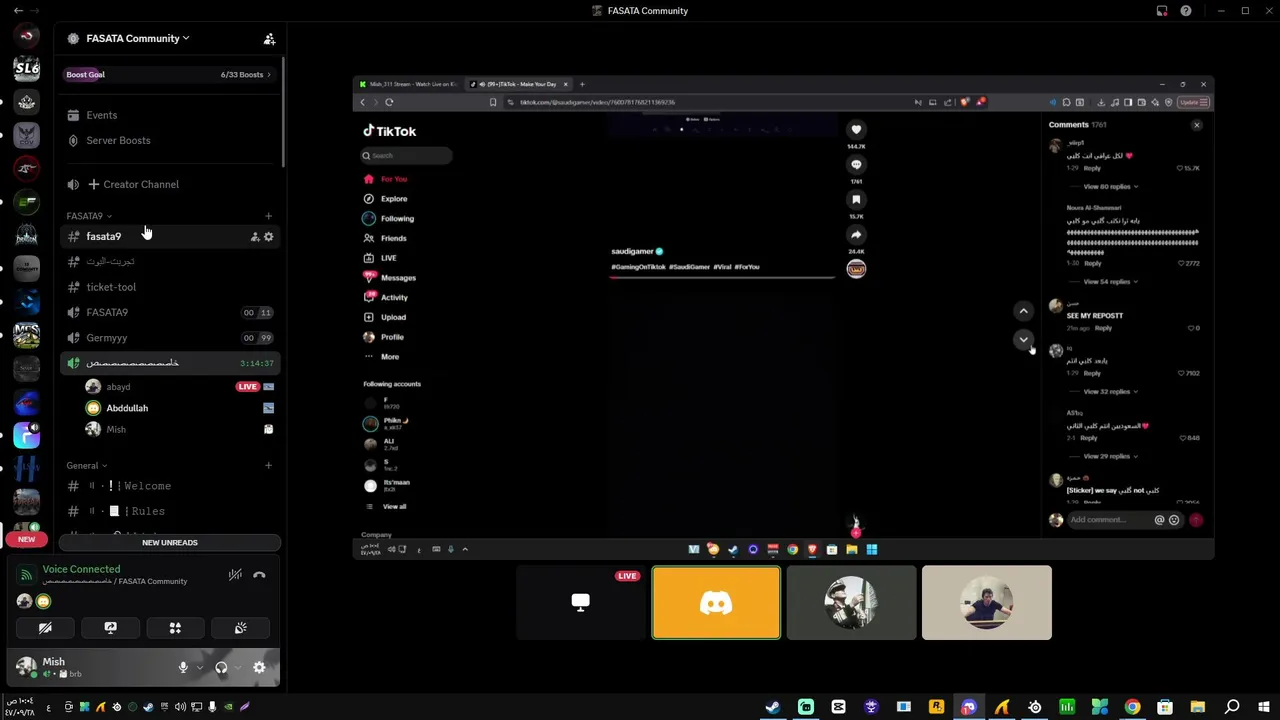Select the green EF server icon
This screenshot has height=720, width=1280.
pyautogui.click(x=27, y=201)
